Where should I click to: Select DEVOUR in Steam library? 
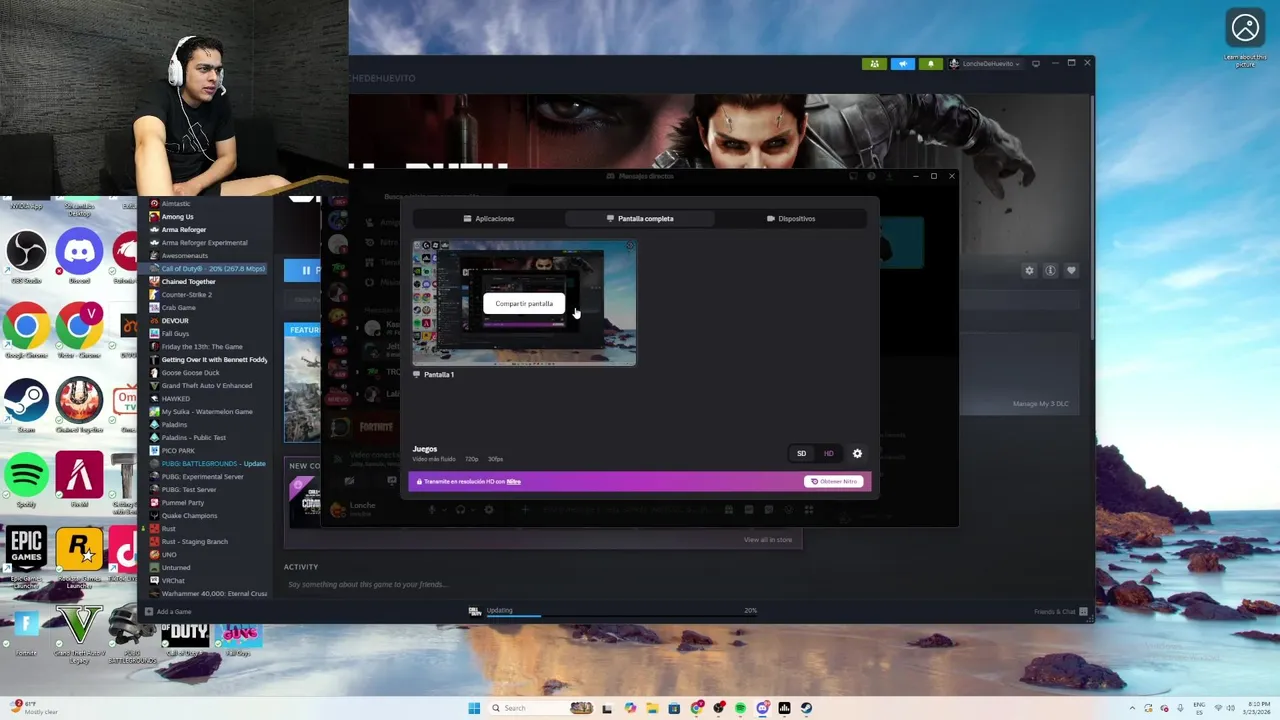(174, 321)
